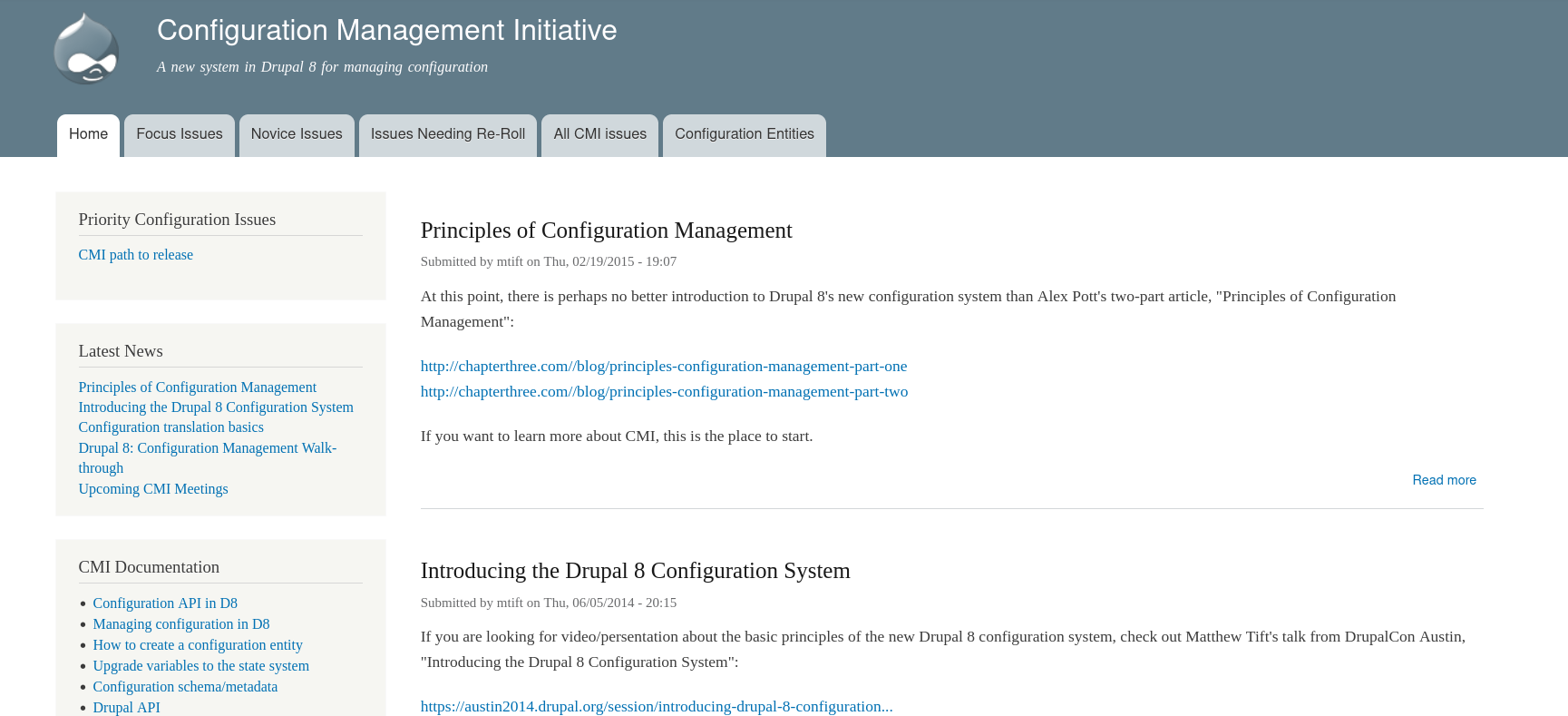Visit Upcoming CMI Meetings link
This screenshot has height=716, width=1568.
(x=152, y=489)
